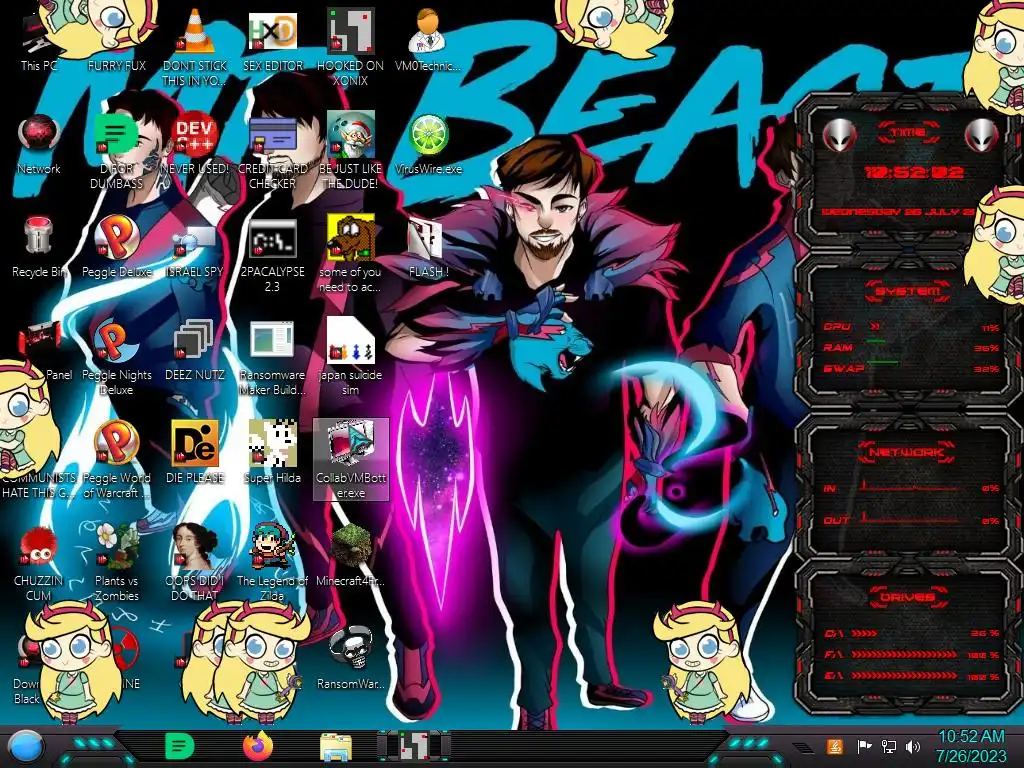
Task: Click the CPU usage row
Action: (911, 327)
